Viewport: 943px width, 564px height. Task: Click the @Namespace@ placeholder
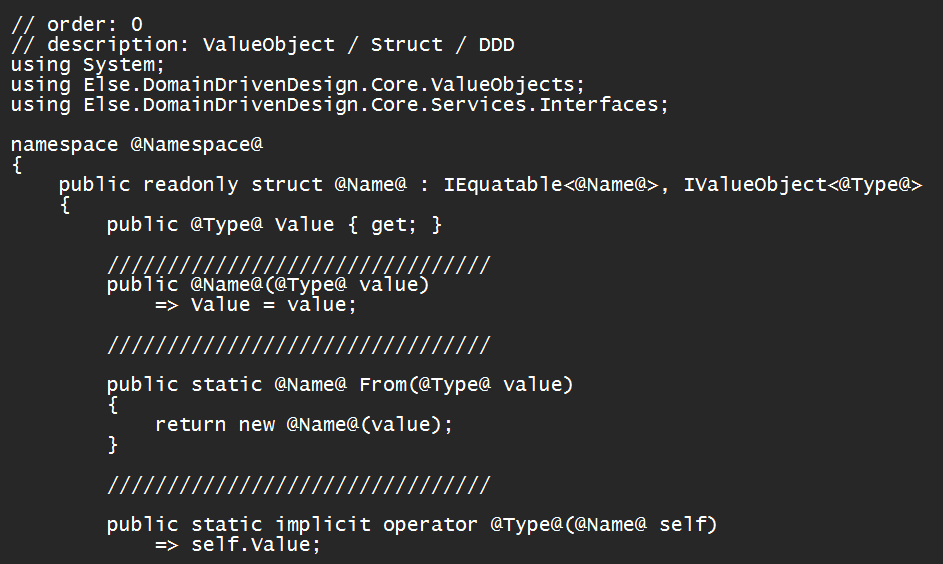pyautogui.click(x=197, y=144)
